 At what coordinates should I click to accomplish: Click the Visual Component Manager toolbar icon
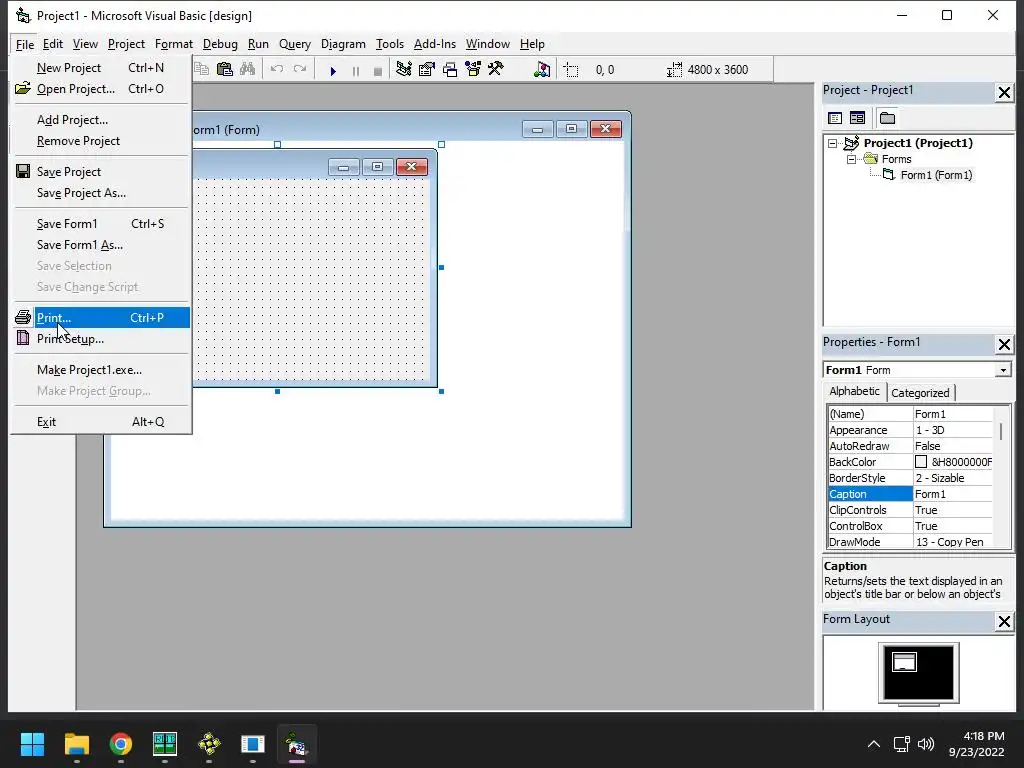[542, 69]
